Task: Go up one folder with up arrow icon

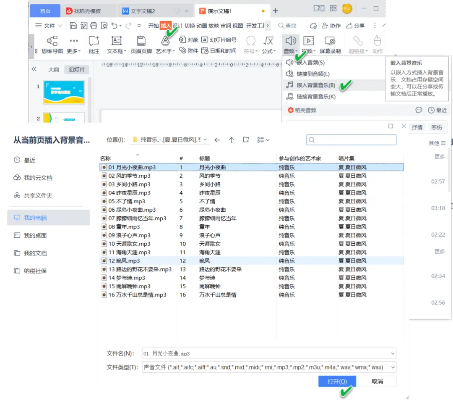Action: (x=231, y=140)
